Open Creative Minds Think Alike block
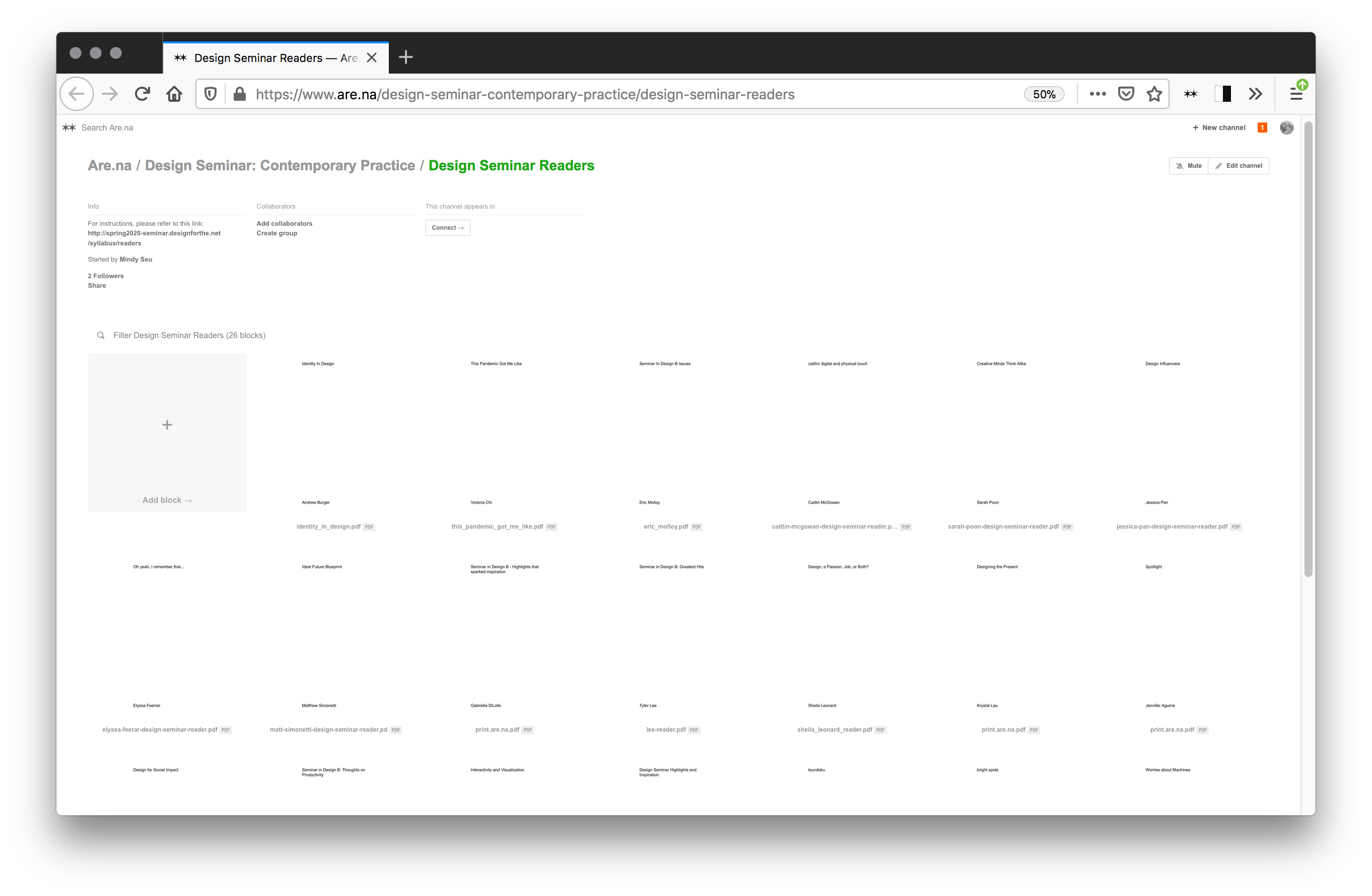The width and height of the screenshot is (1372, 896). [1010, 433]
